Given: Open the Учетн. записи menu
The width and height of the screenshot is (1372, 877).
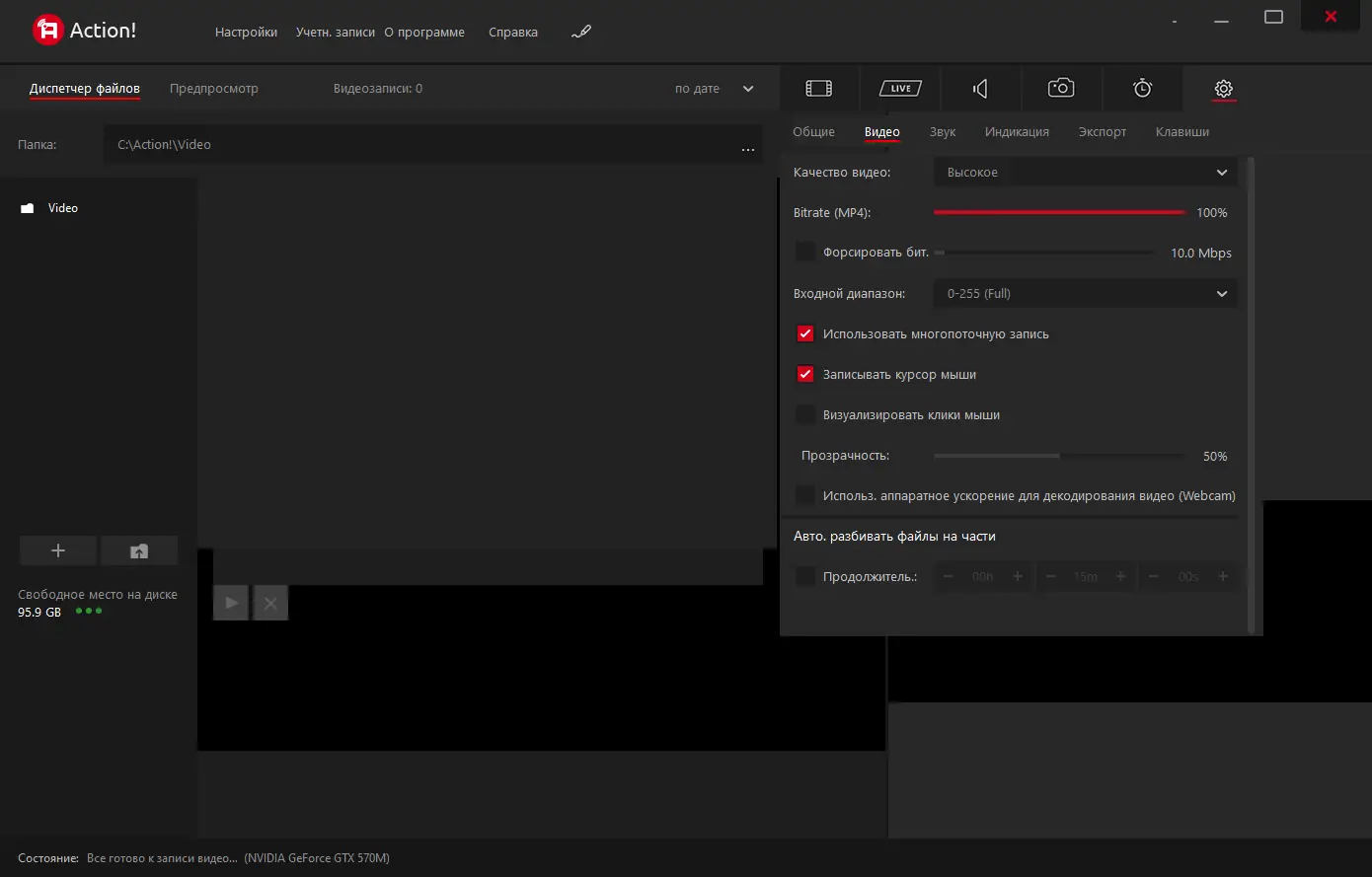Looking at the screenshot, I should pyautogui.click(x=336, y=32).
